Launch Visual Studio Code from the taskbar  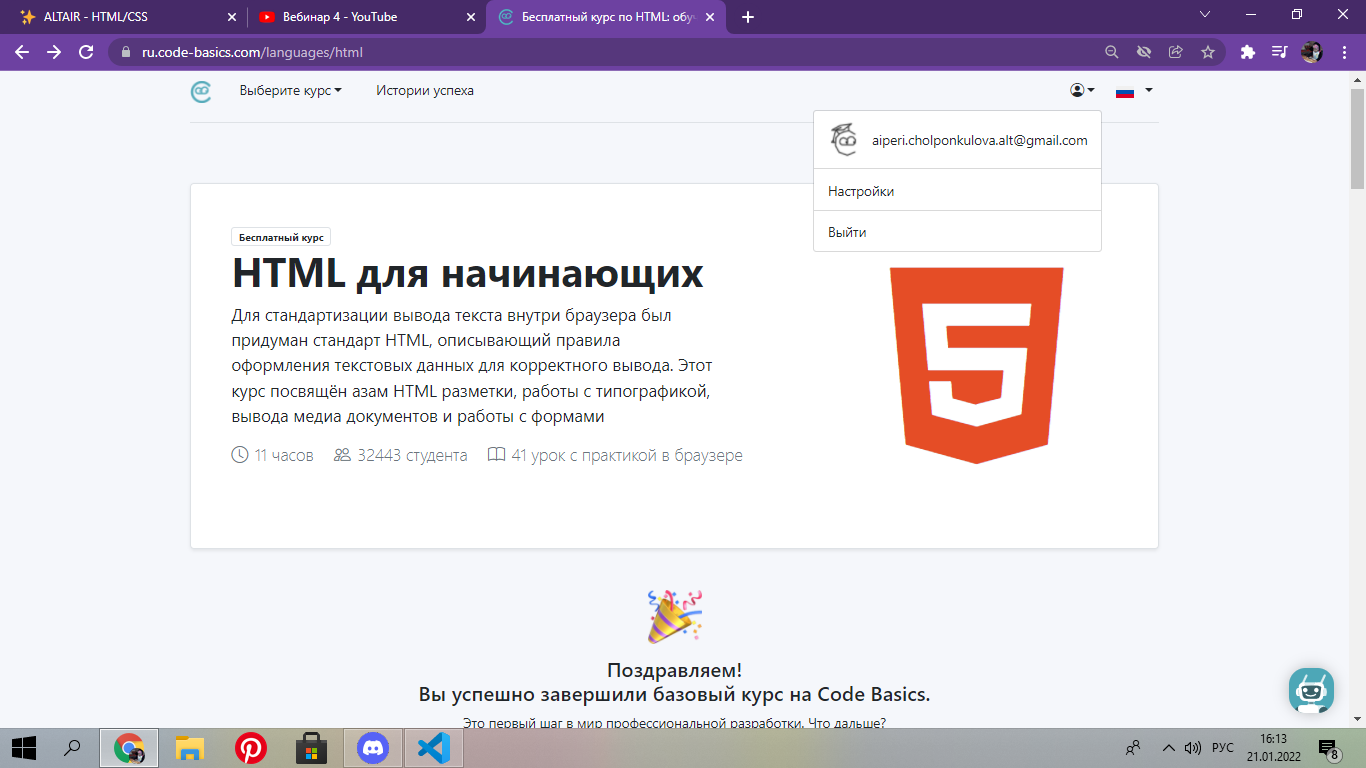pyautogui.click(x=434, y=747)
